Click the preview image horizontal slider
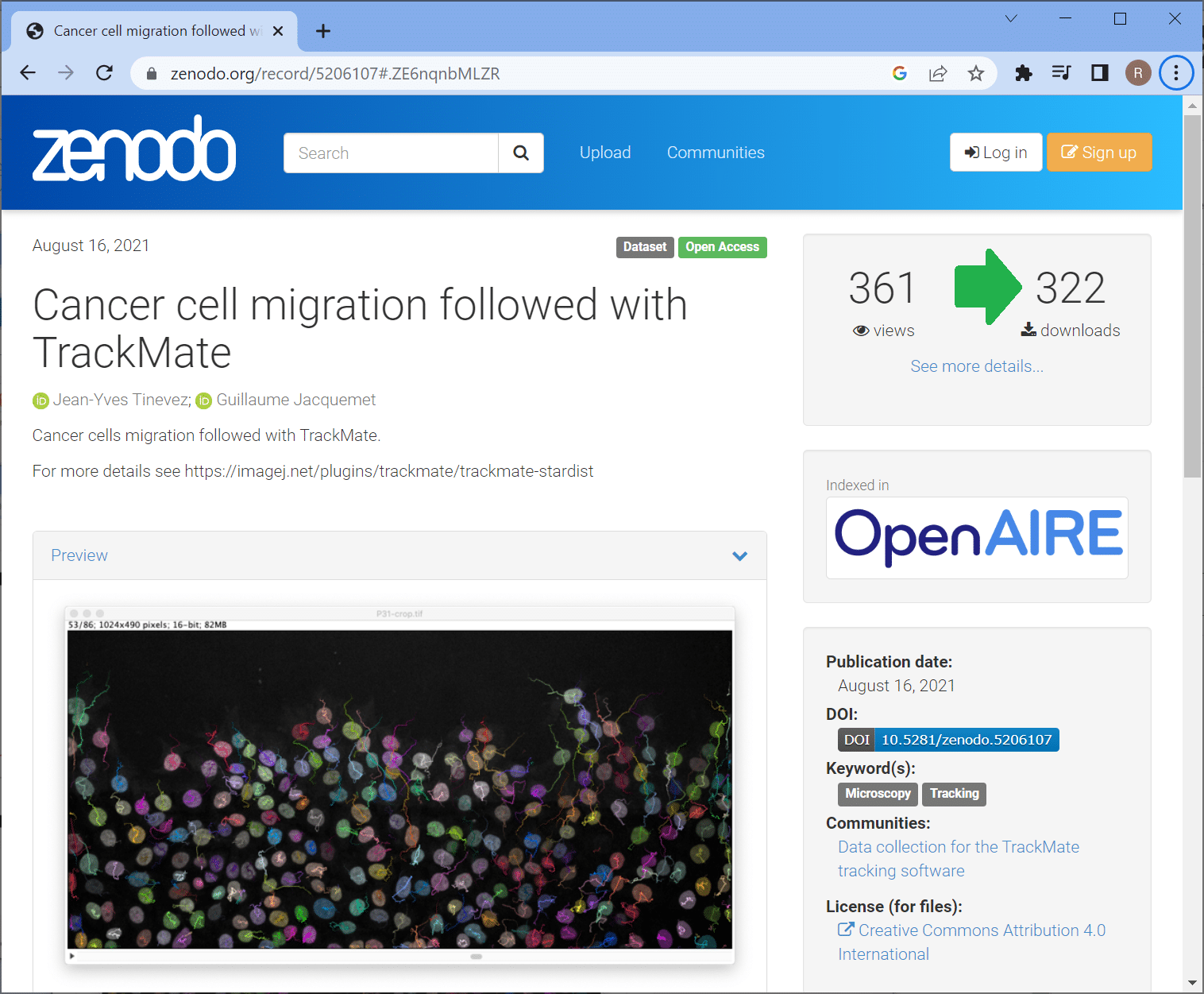The height and width of the screenshot is (994, 1204). click(477, 957)
